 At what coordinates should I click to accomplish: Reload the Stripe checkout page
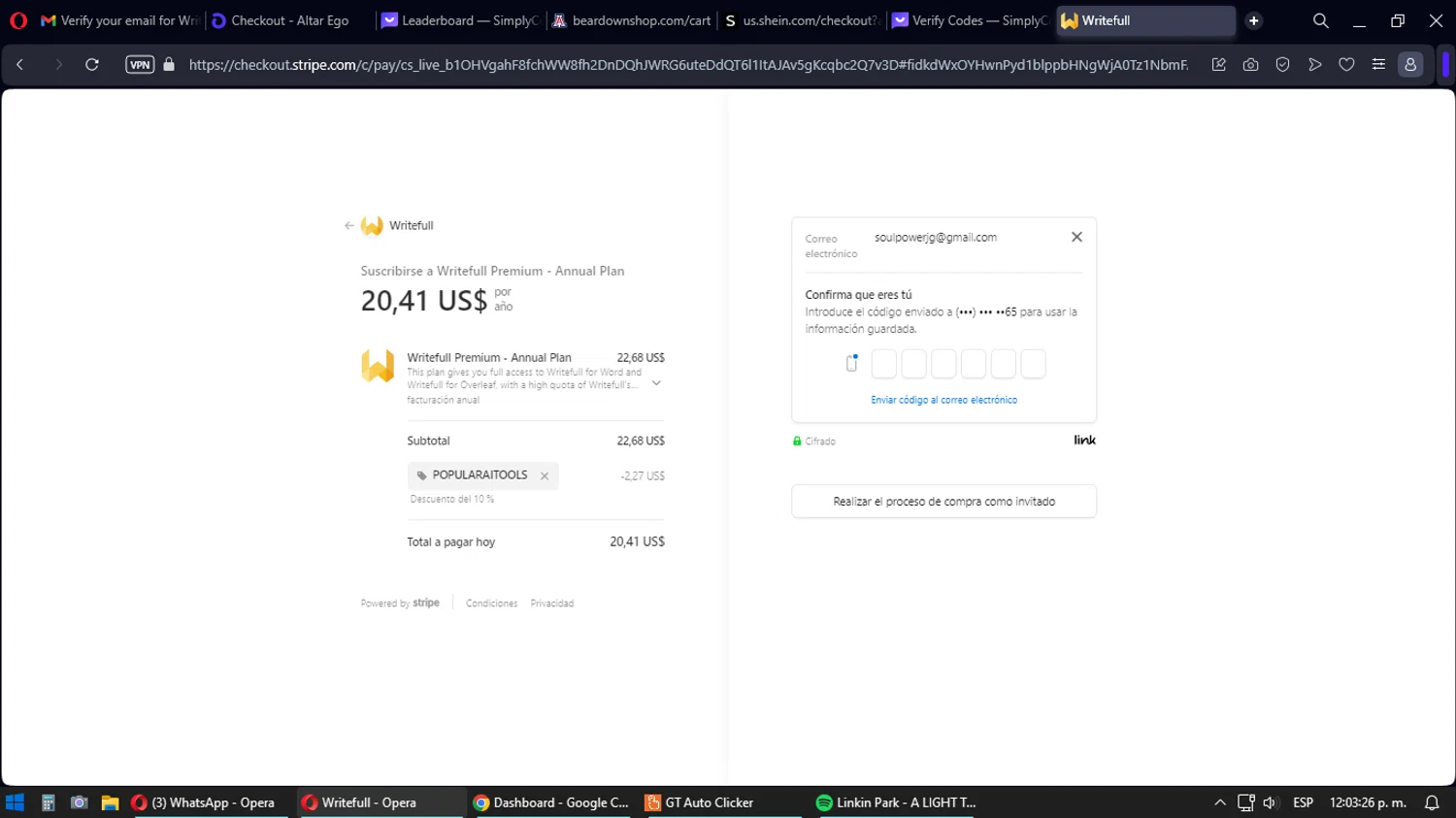[x=92, y=65]
